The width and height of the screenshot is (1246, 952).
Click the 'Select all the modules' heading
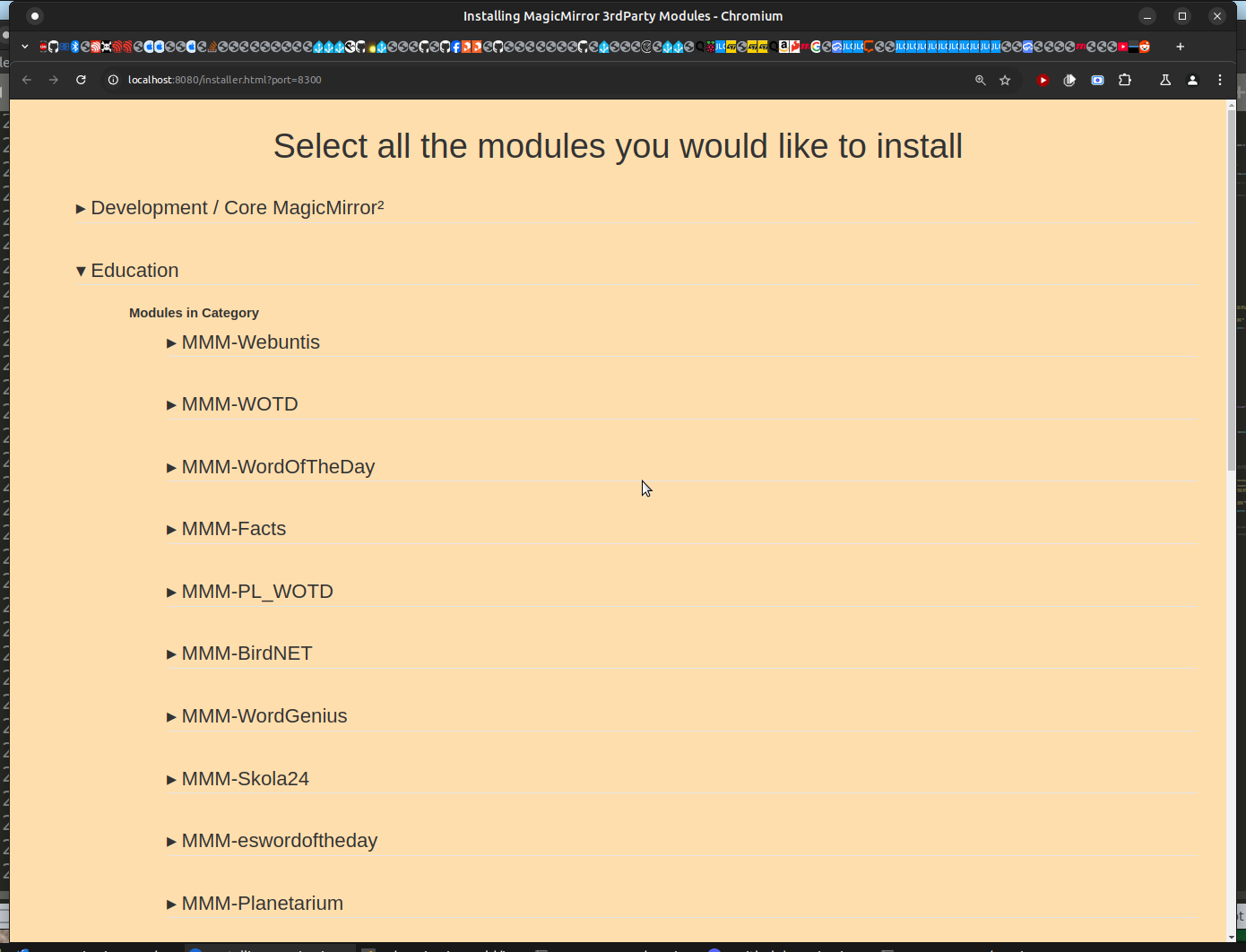pyautogui.click(x=618, y=146)
